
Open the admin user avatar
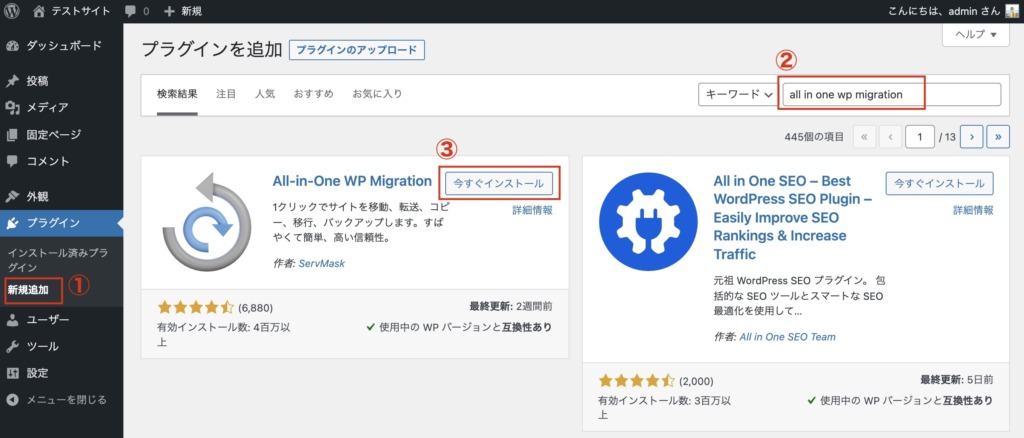point(1012,11)
